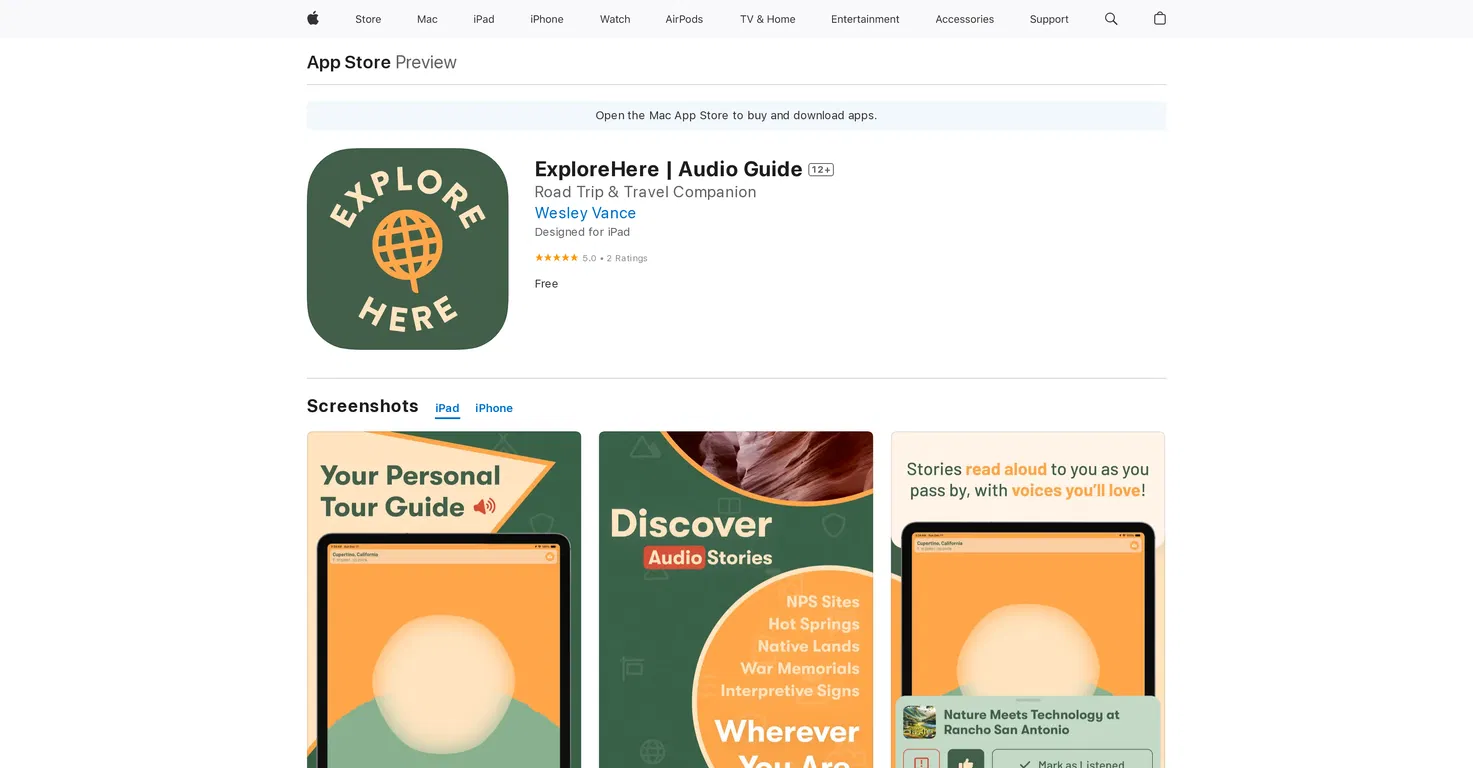This screenshot has height=768, width=1473.
Task: Open the shopping bag icon
Action: 1160,18
